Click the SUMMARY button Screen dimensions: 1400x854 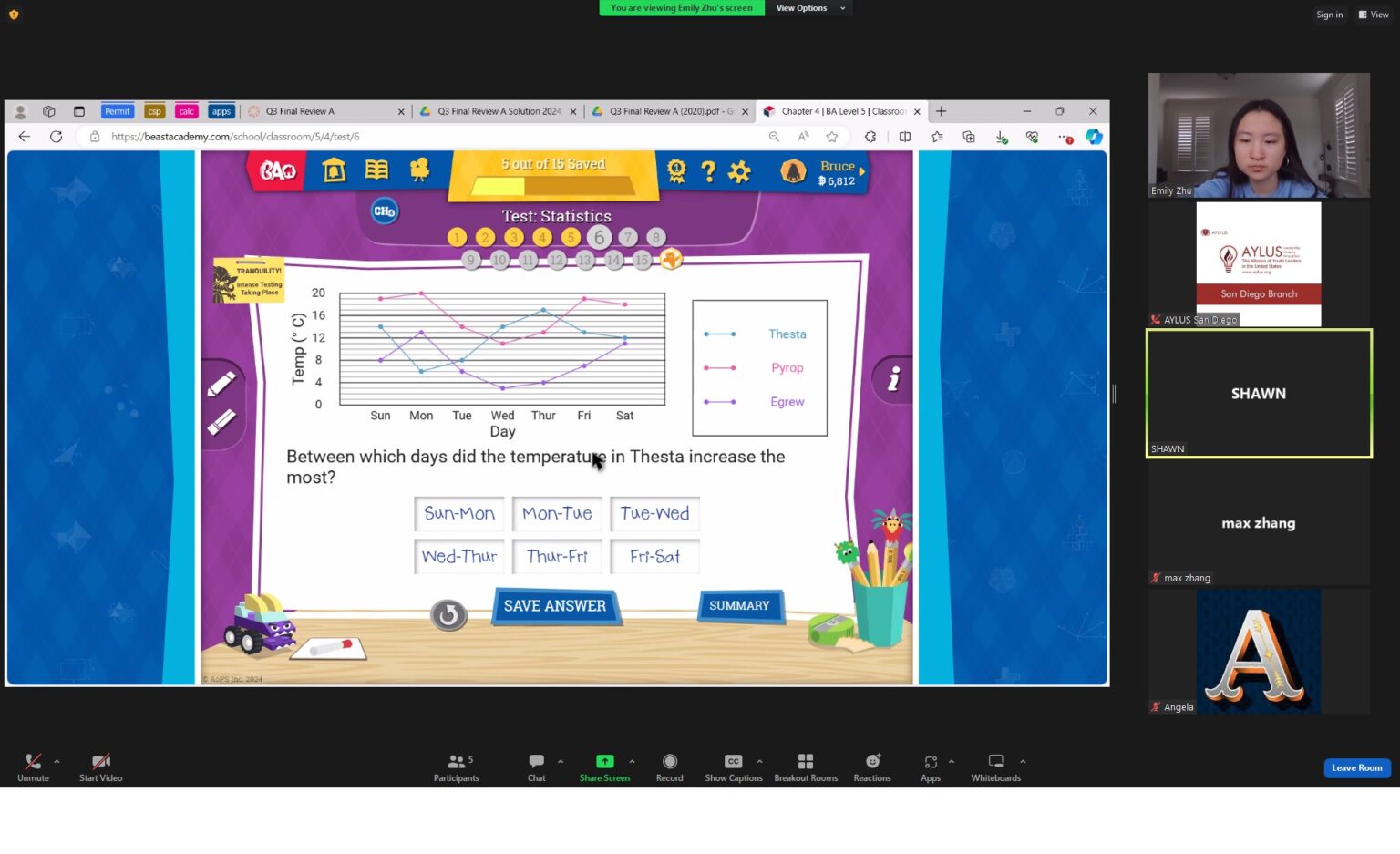pyautogui.click(x=739, y=605)
